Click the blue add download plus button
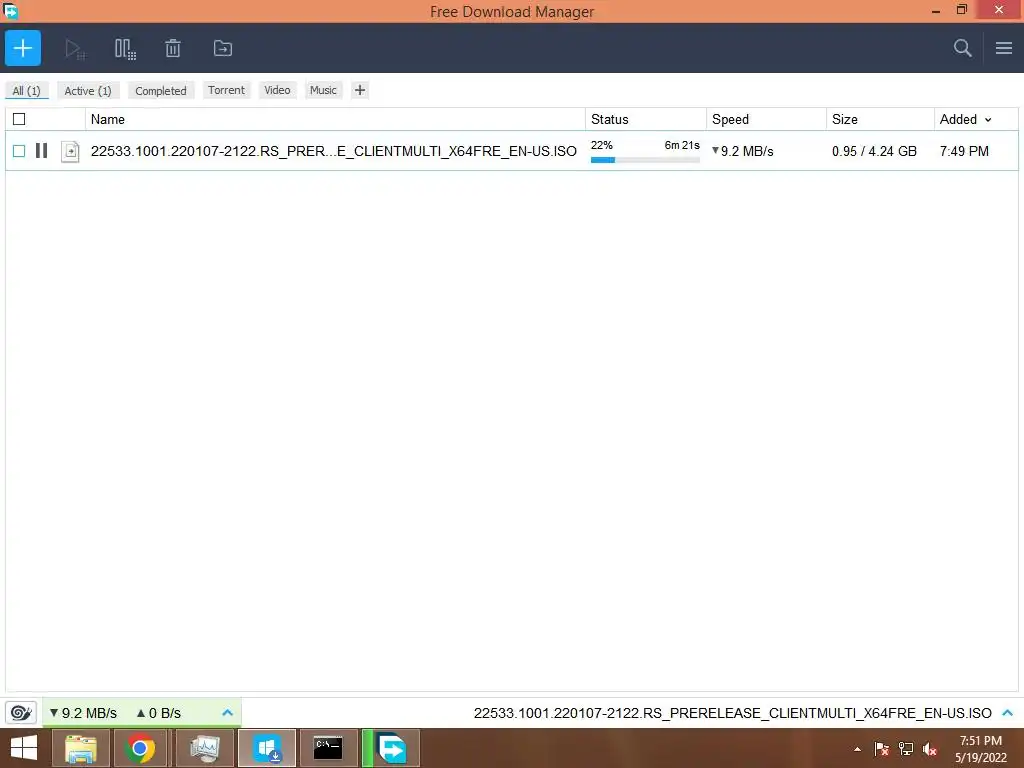1024x768 pixels. [23, 48]
